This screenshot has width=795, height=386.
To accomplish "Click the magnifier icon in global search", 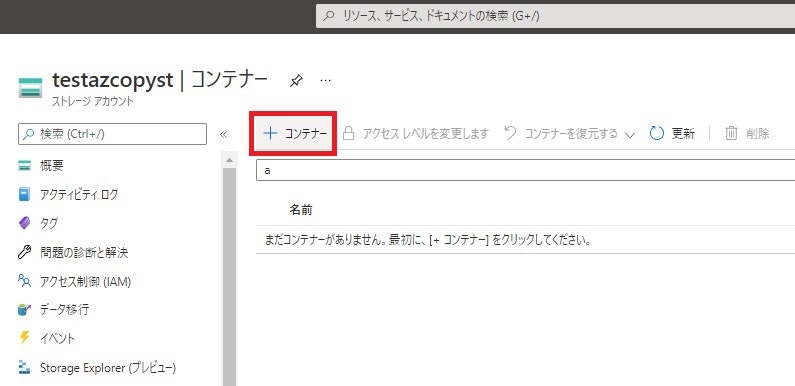I will tap(329, 16).
